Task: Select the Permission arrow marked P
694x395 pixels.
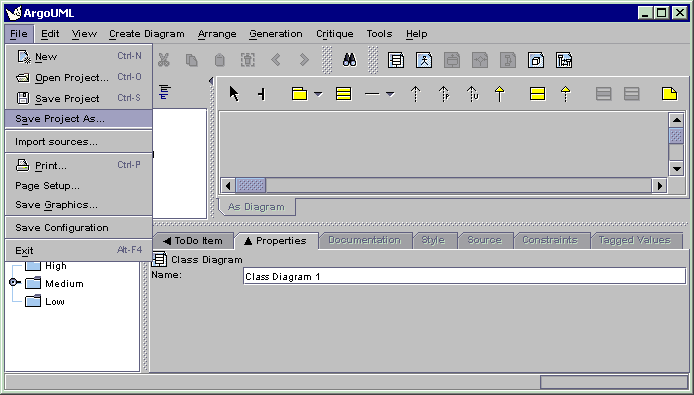Action: click(444, 94)
